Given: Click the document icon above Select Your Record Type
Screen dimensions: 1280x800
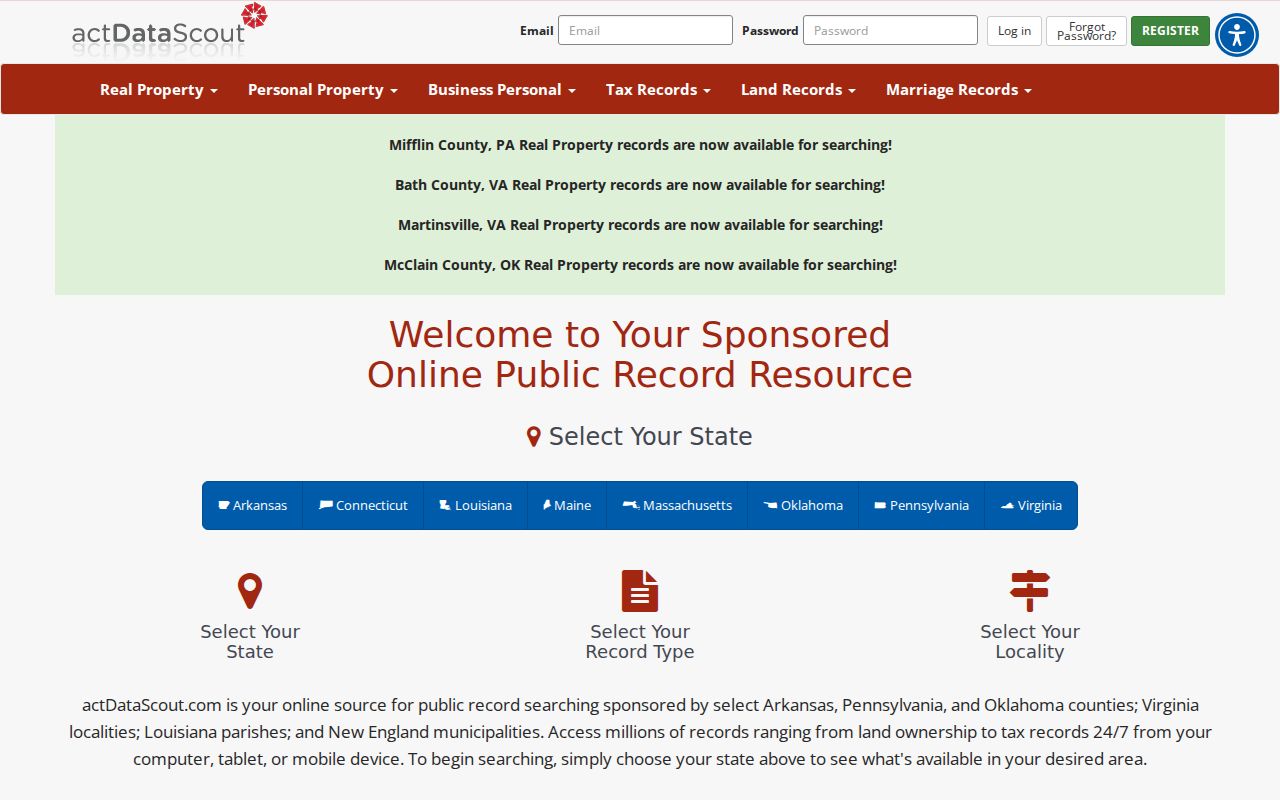Looking at the screenshot, I should coord(640,591).
